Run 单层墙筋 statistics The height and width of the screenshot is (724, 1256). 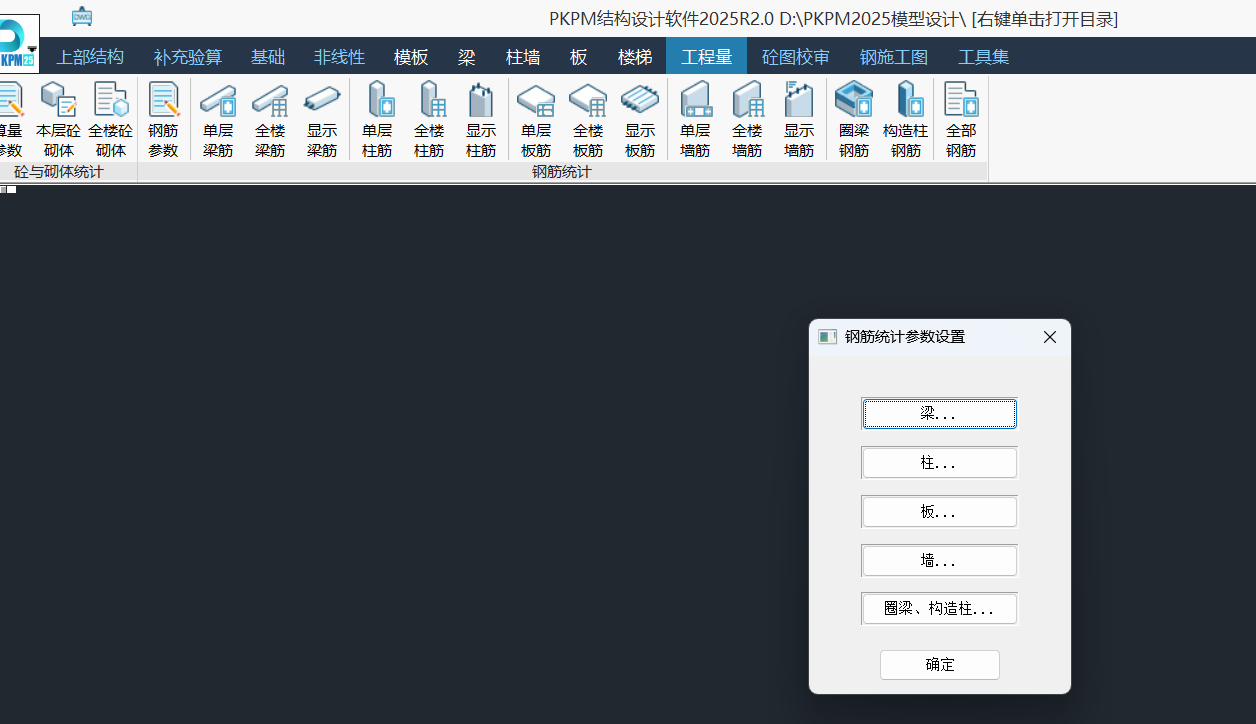pyautogui.click(x=695, y=119)
